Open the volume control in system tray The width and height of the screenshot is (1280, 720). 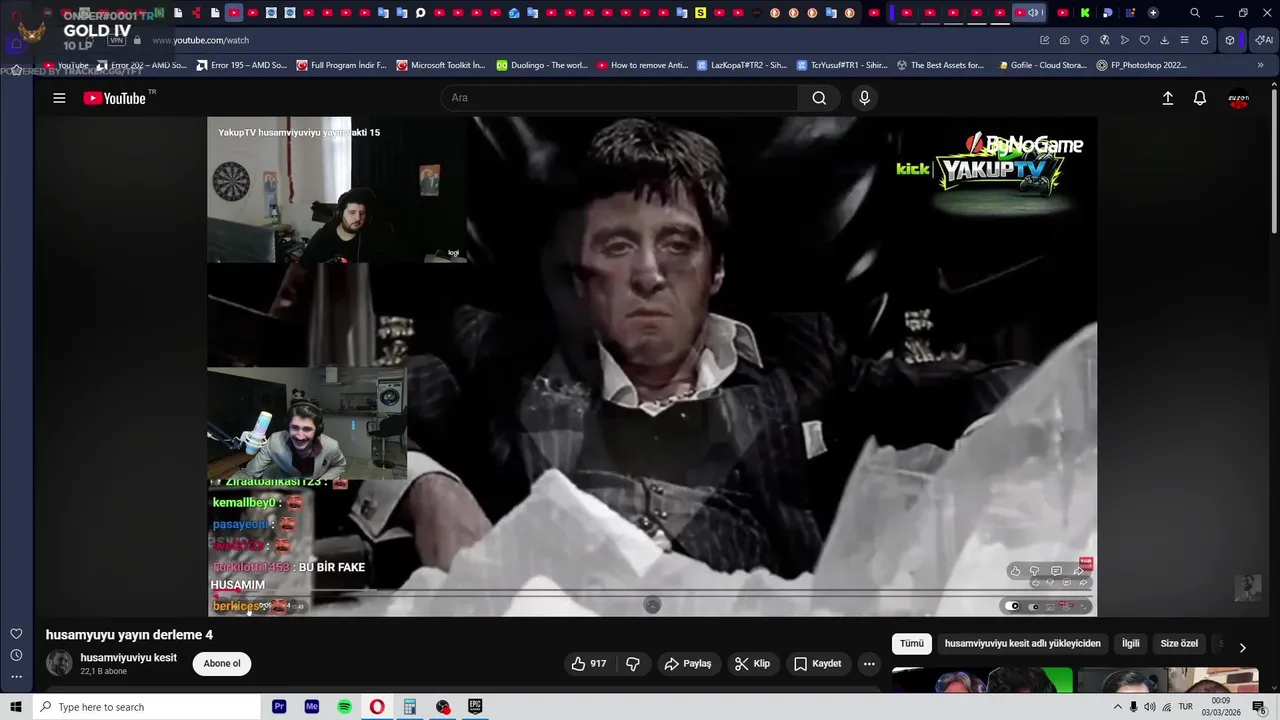coord(1150,707)
